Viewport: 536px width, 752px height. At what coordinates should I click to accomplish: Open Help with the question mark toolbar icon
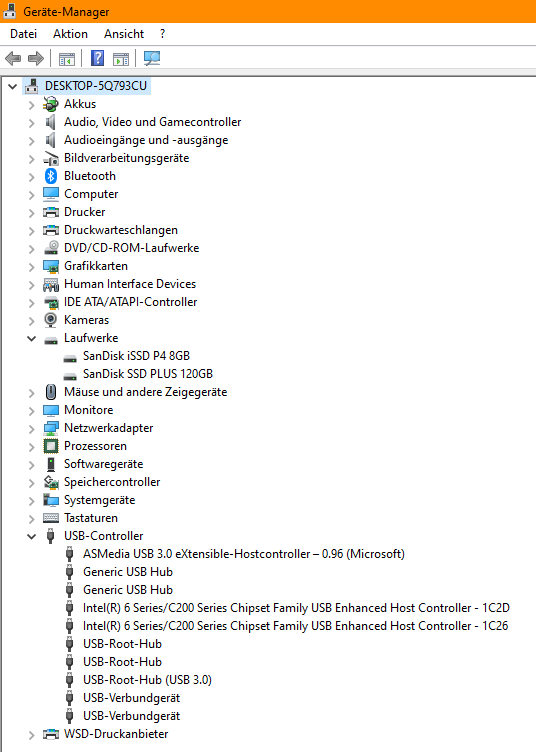point(98,59)
